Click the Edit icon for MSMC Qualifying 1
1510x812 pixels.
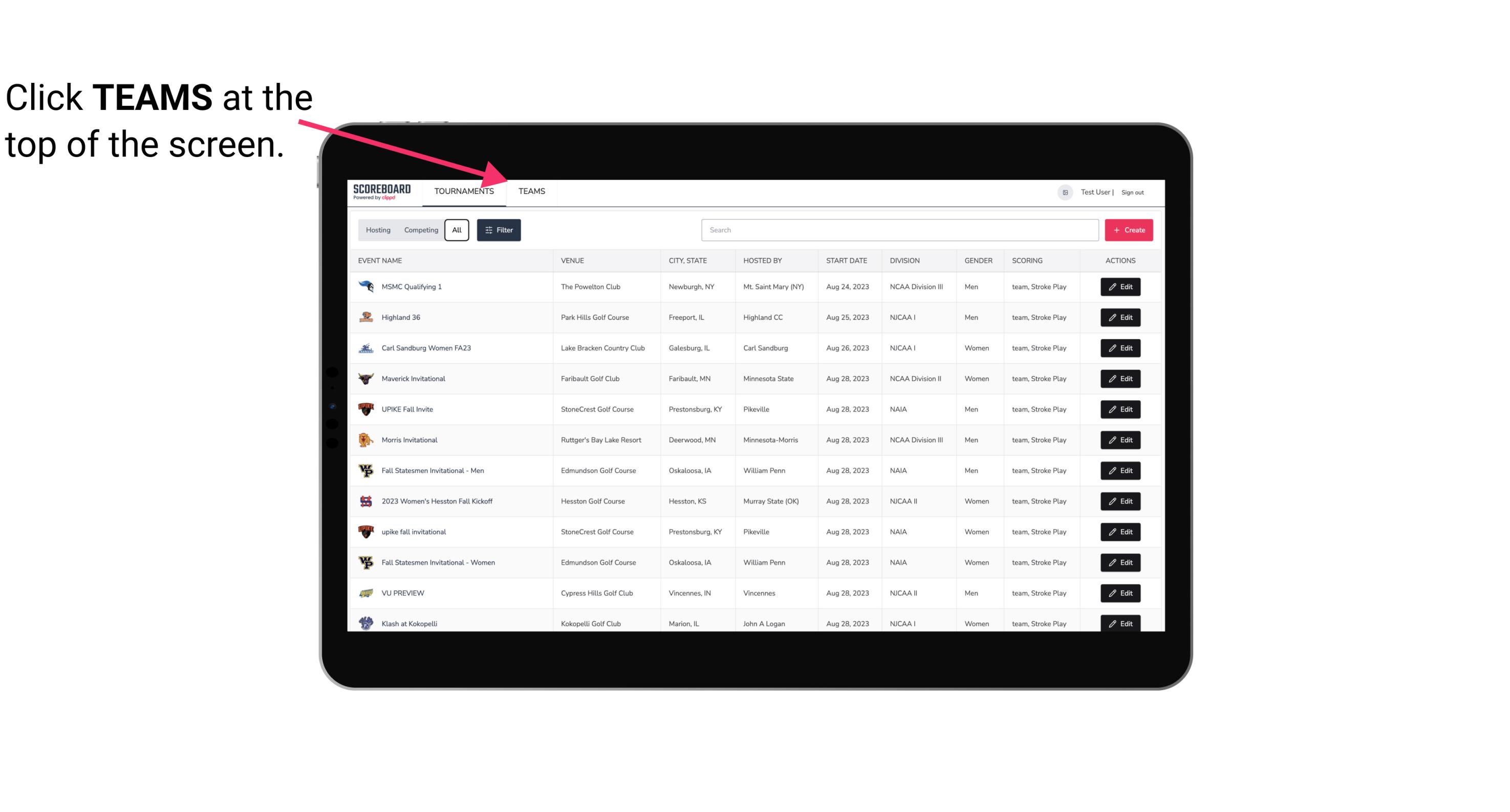coord(1119,286)
